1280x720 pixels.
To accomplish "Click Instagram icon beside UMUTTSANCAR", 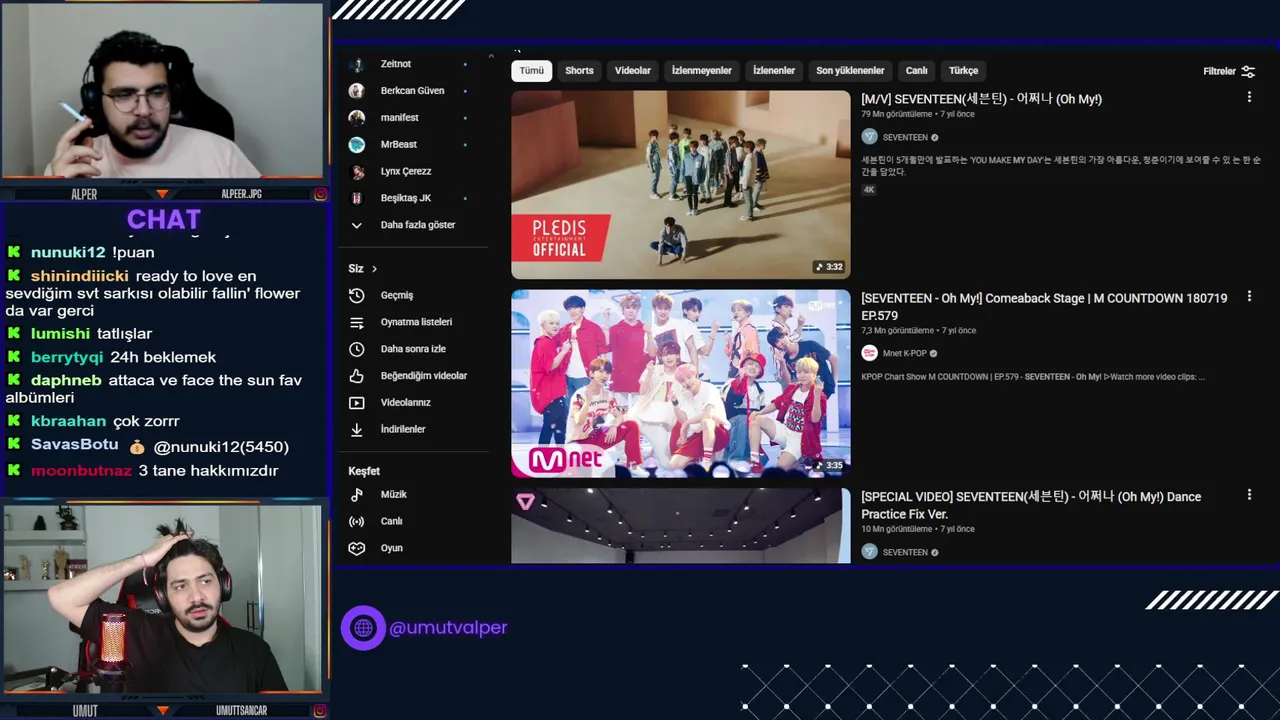I will coord(321,711).
